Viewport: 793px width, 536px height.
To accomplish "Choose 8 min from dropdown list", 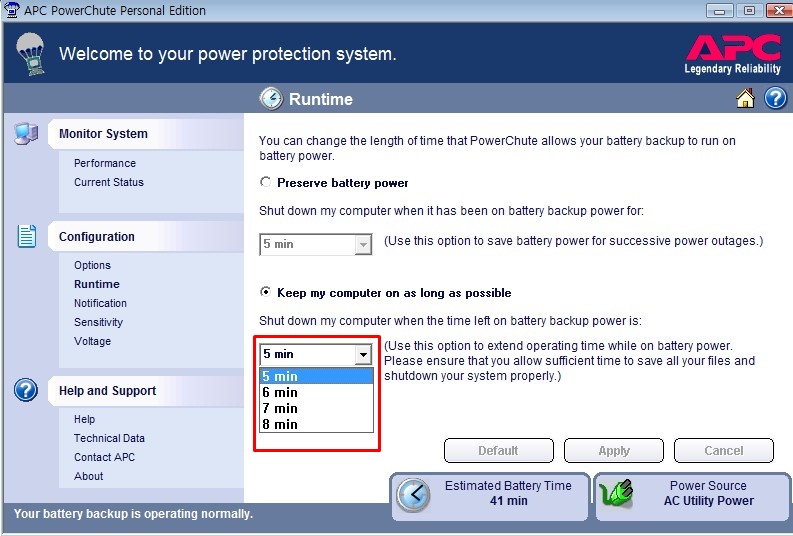I will coord(317,424).
